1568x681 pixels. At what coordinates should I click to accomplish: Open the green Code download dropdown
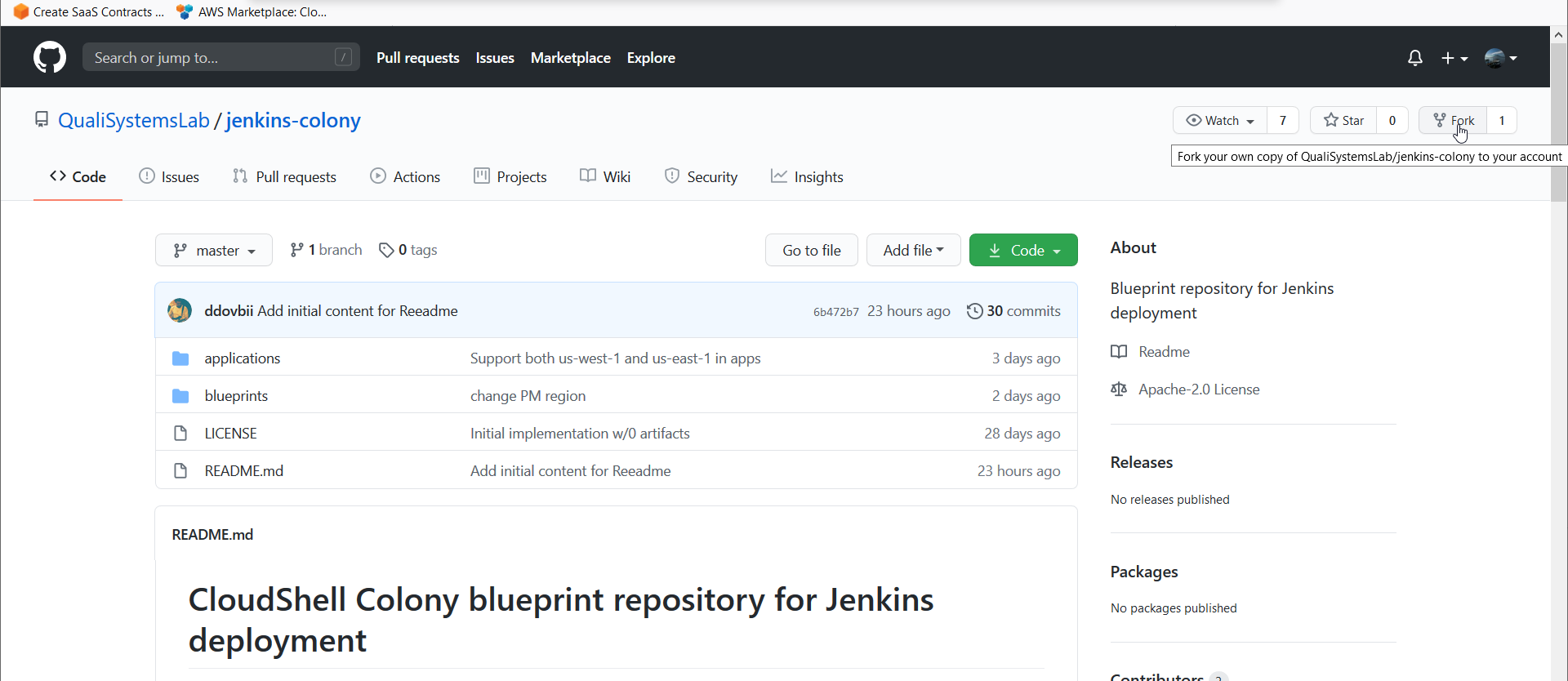[1023, 250]
